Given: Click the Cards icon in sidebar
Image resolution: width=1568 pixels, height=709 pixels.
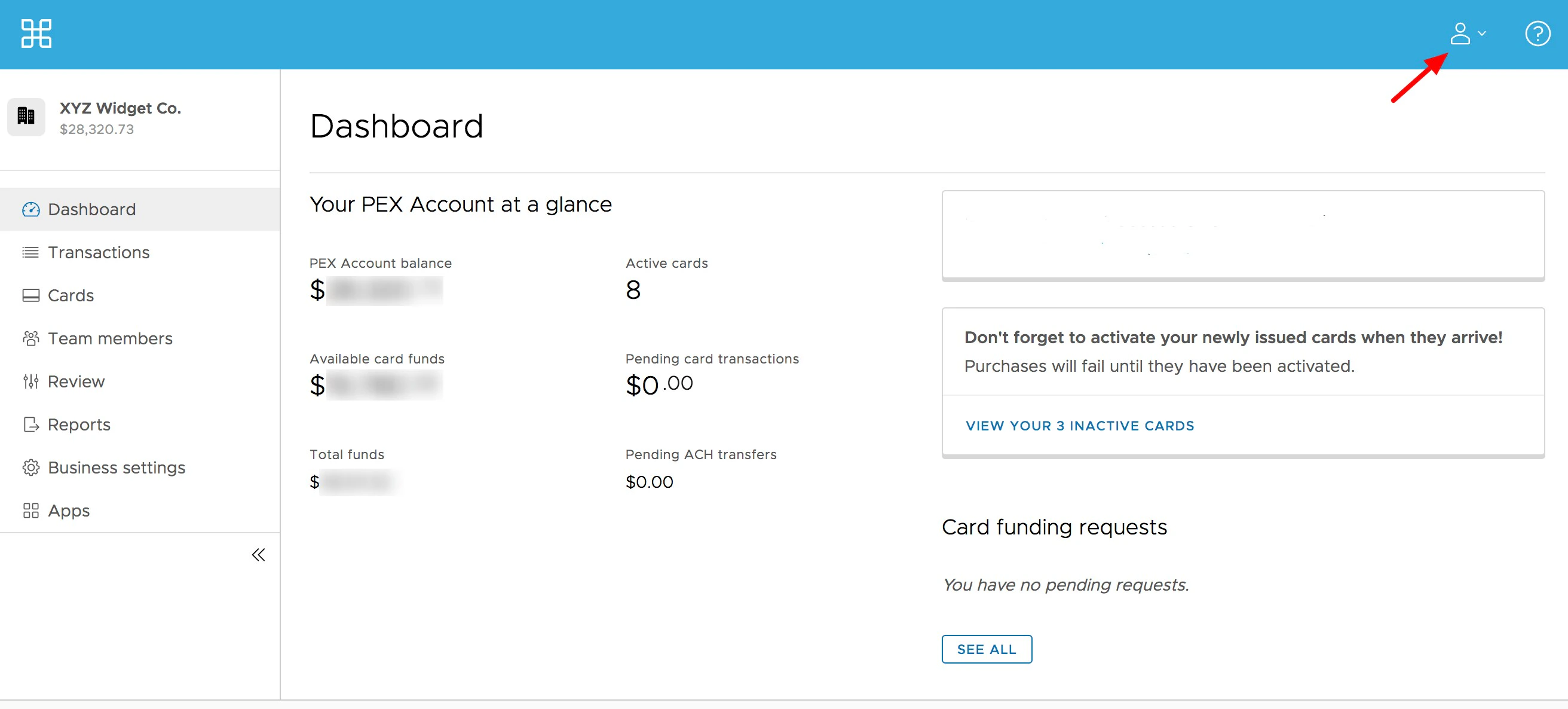Looking at the screenshot, I should [x=30, y=295].
